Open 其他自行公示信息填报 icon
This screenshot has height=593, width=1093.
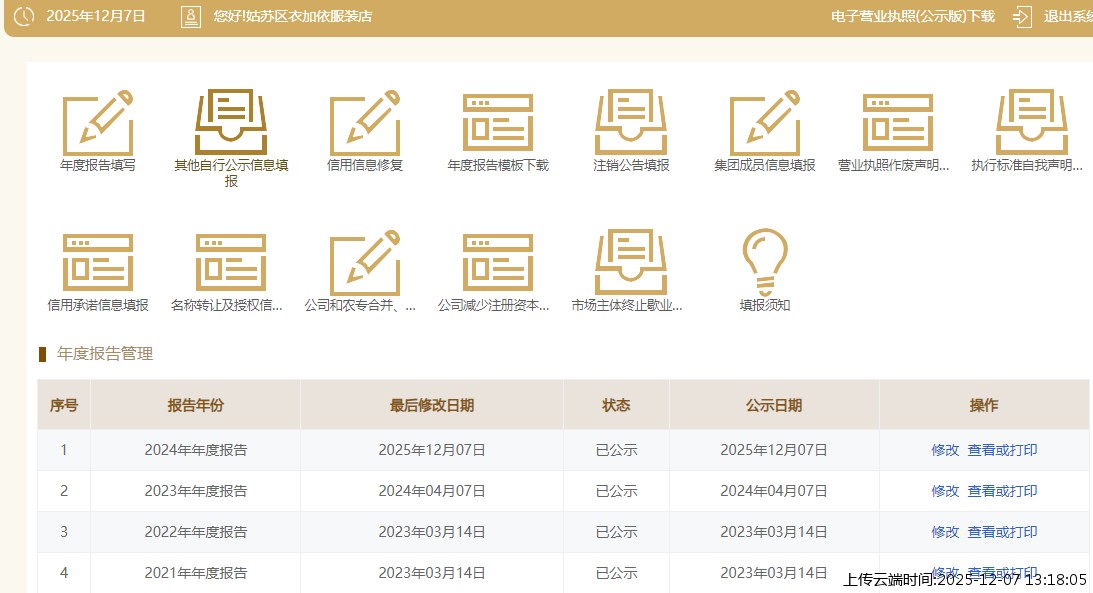[x=231, y=124]
